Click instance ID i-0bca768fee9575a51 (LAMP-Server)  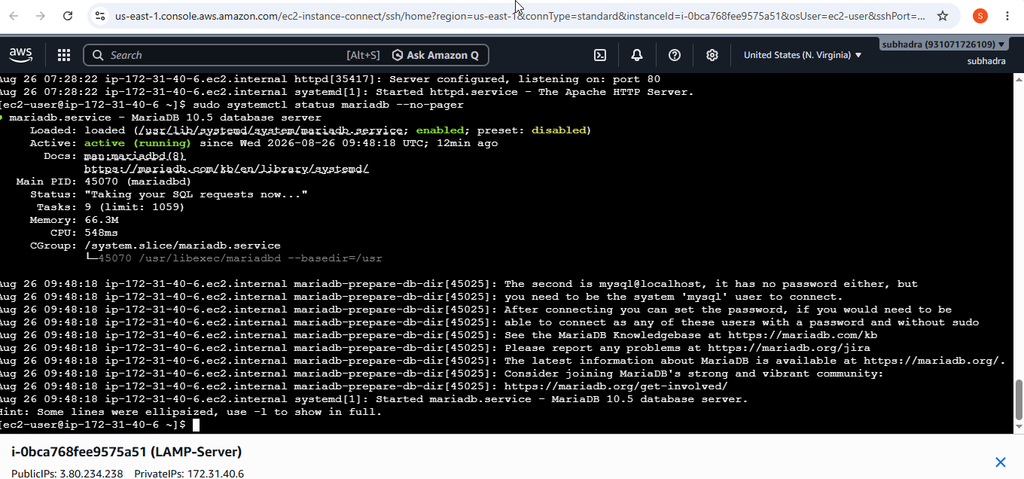pos(127,452)
